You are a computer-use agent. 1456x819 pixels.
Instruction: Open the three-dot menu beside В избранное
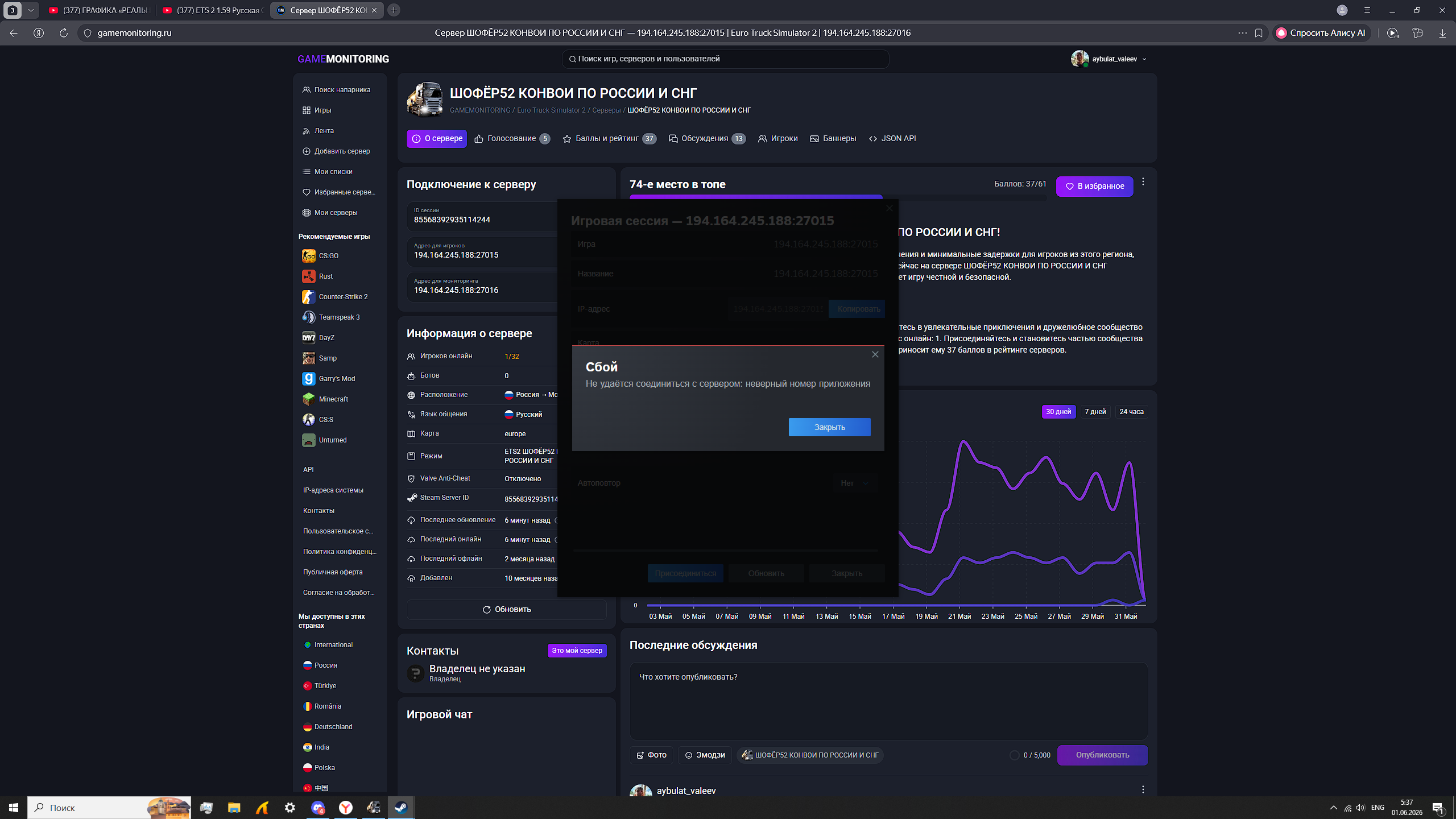point(1143,182)
